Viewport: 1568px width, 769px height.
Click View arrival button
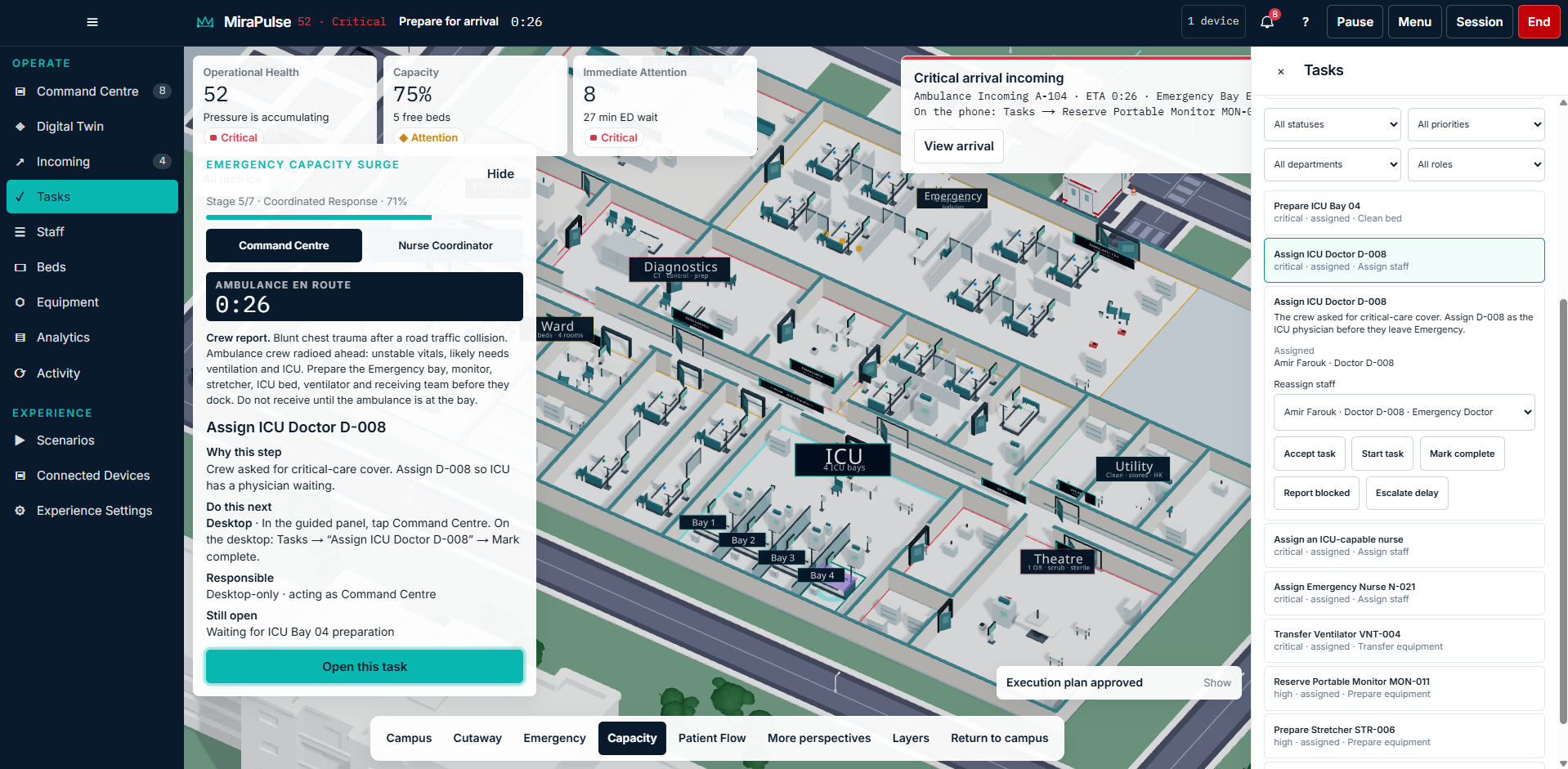point(959,146)
